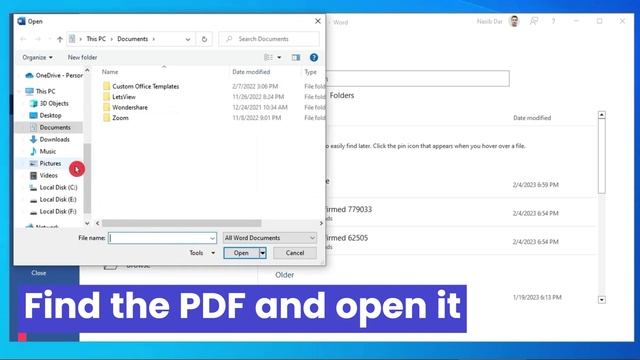The height and width of the screenshot is (360, 640).
Task: Click the Word Help question mark
Action: pyautogui.click(x=553, y=21)
